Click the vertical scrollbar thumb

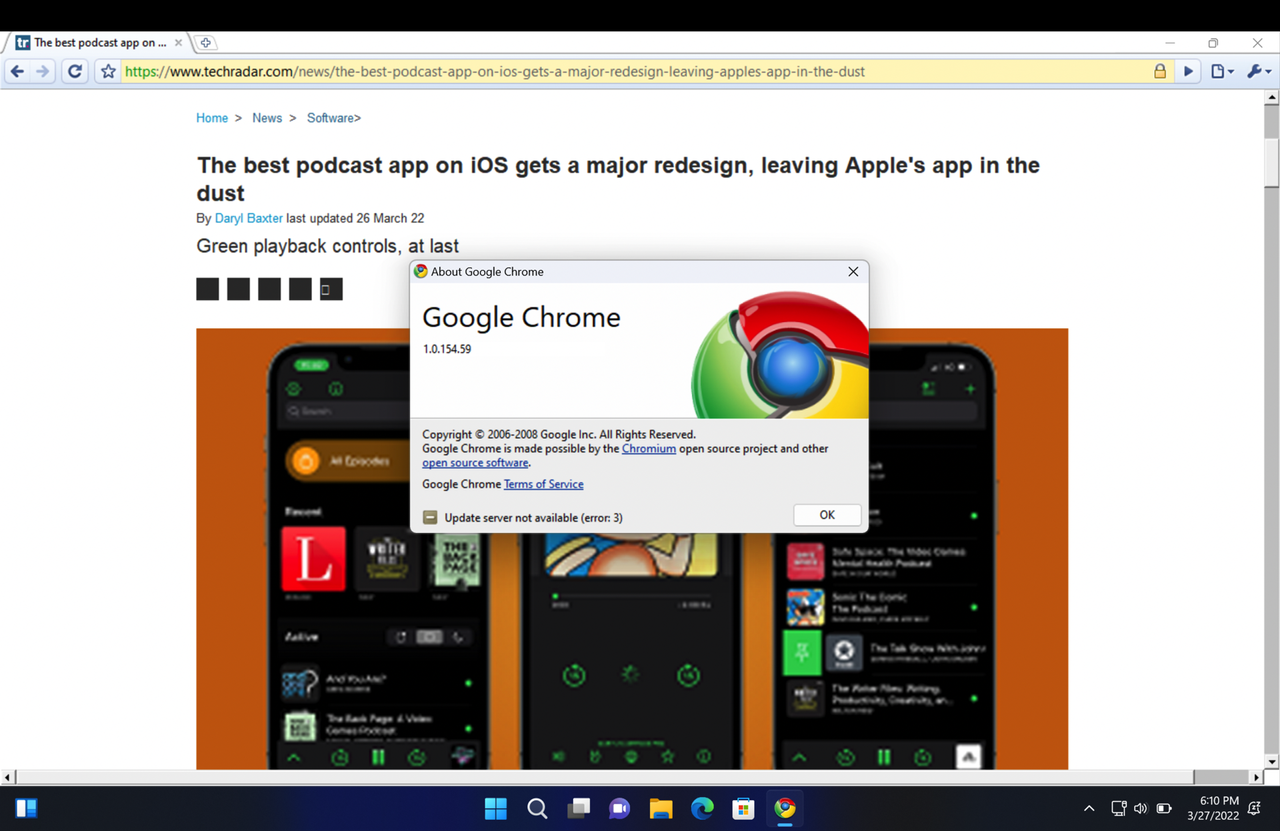pyautogui.click(x=1272, y=162)
